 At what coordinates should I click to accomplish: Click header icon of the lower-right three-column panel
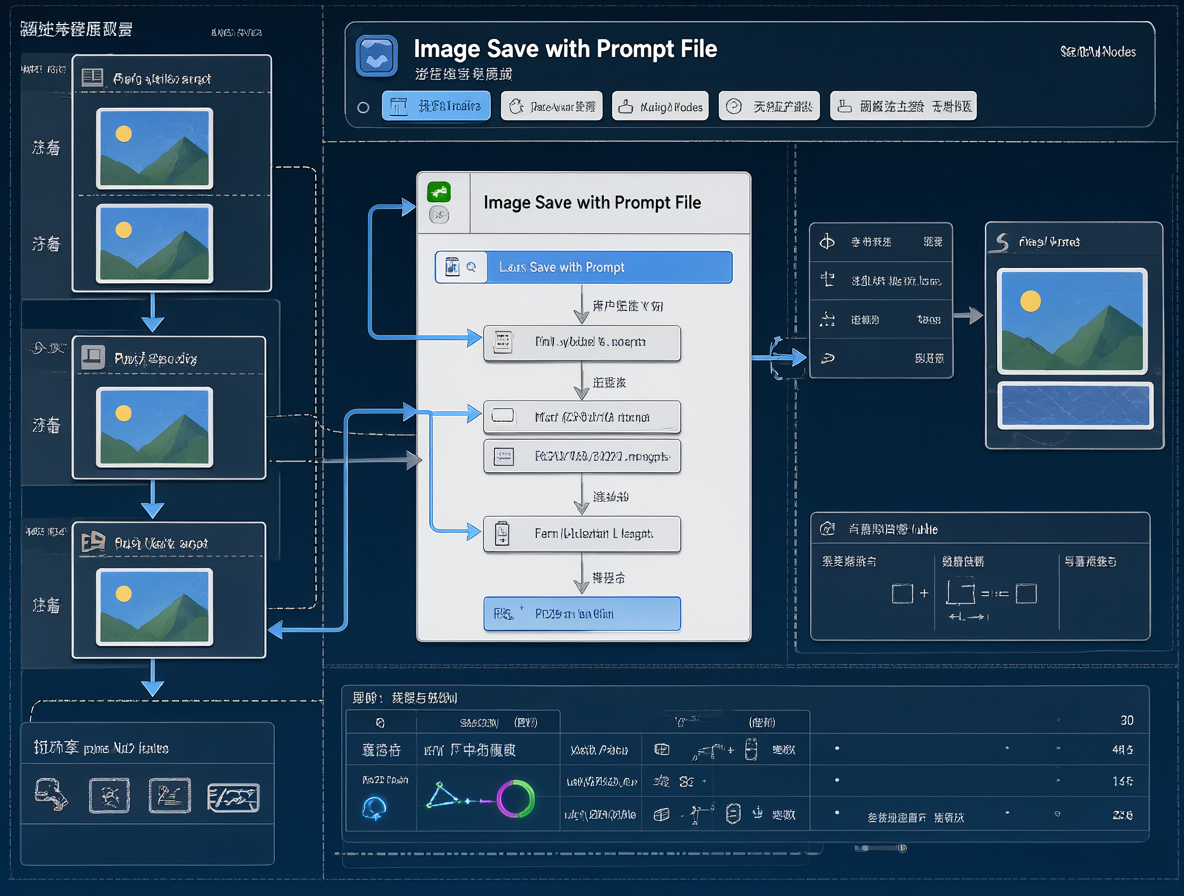(x=828, y=528)
